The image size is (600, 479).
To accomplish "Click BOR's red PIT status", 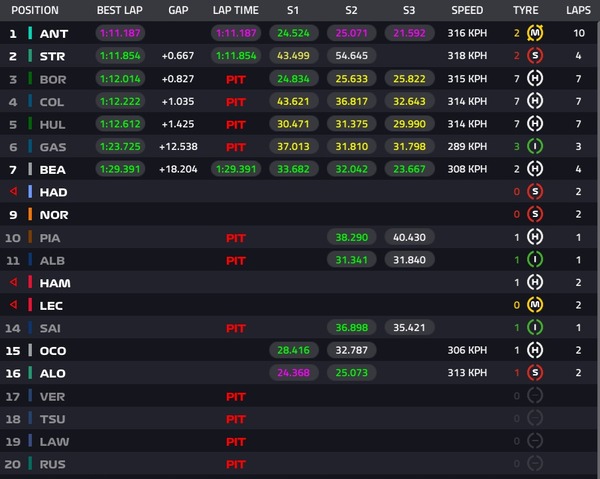I will click(x=236, y=80).
